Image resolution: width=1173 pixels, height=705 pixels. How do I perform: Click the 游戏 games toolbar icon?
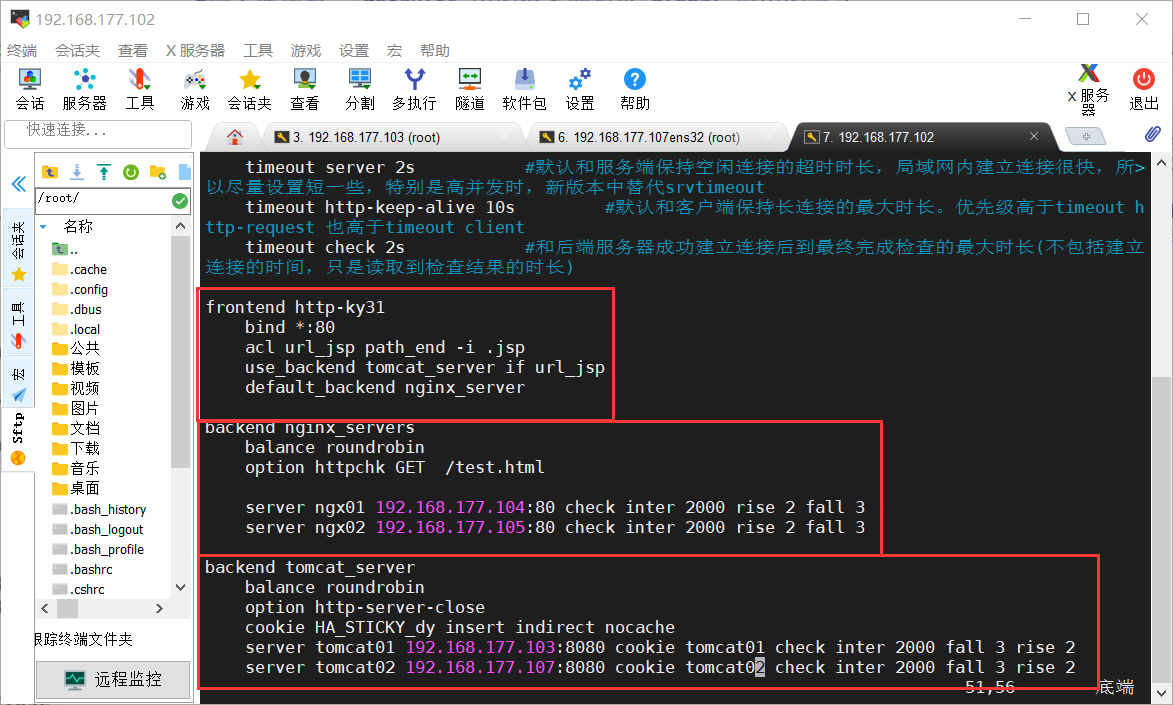[x=195, y=89]
